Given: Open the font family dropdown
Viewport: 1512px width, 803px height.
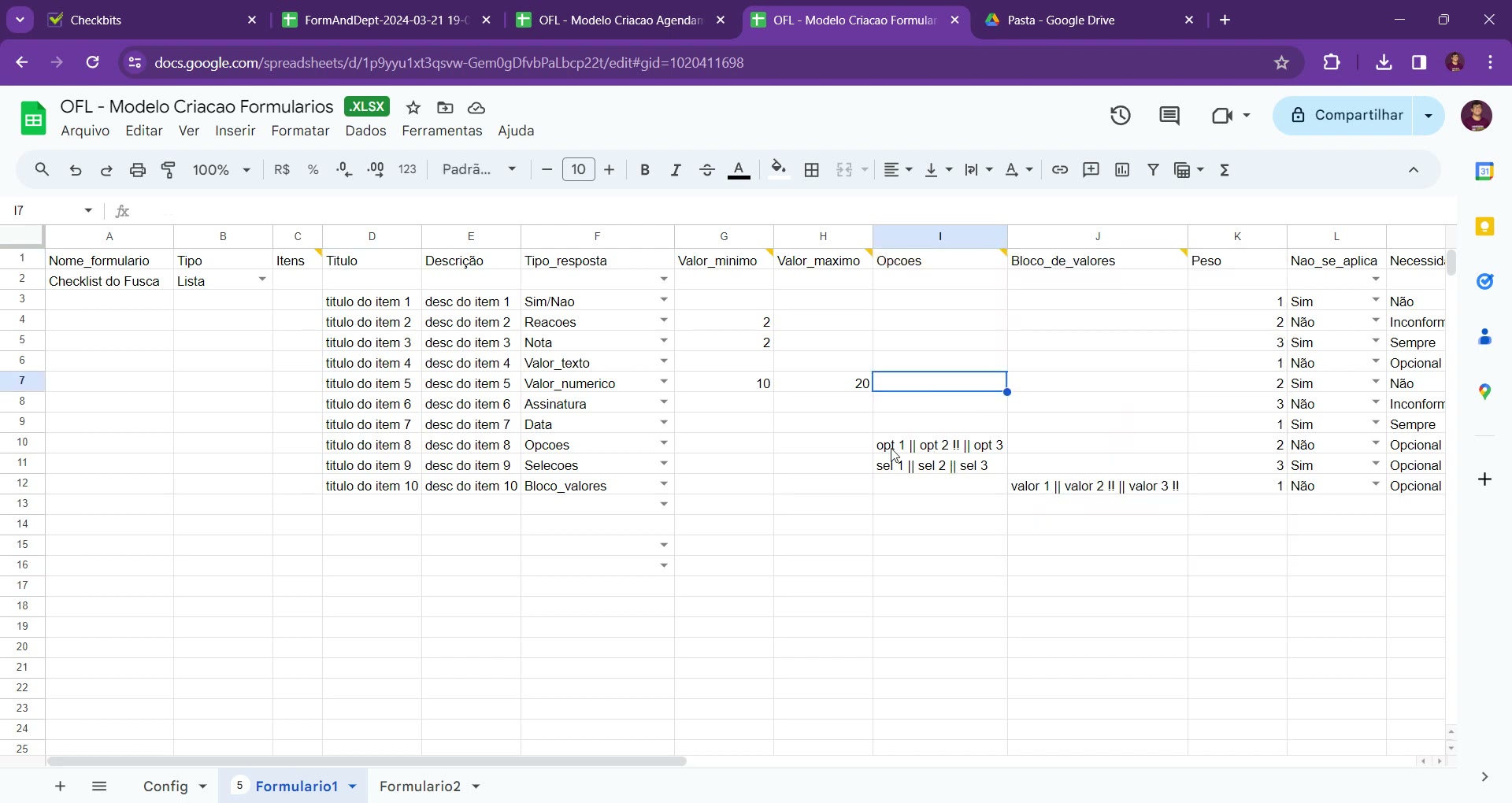Looking at the screenshot, I should click(480, 170).
